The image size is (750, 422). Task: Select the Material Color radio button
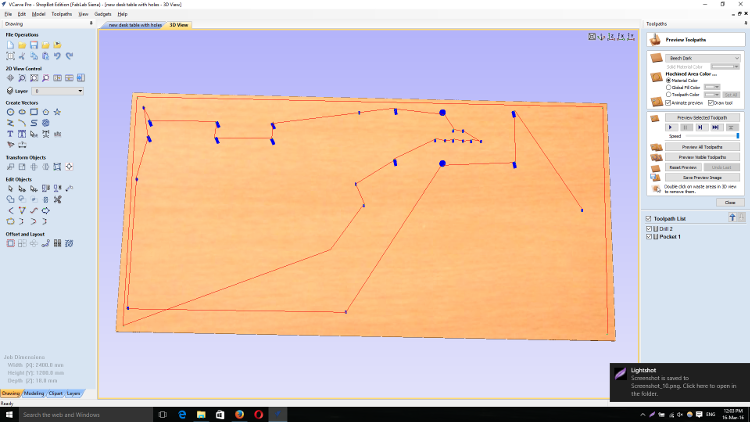[669, 80]
